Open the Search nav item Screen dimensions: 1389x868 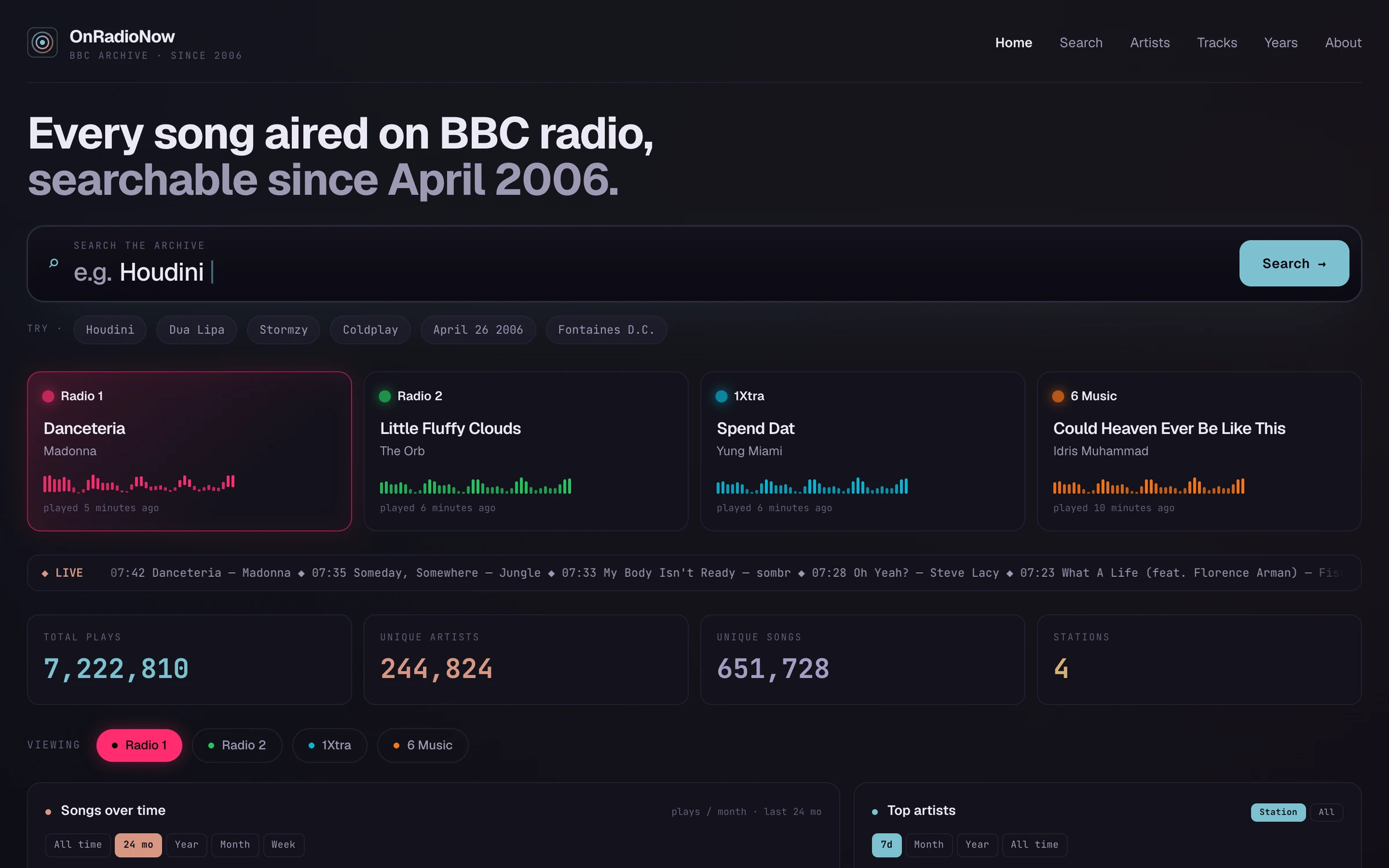coord(1081,43)
